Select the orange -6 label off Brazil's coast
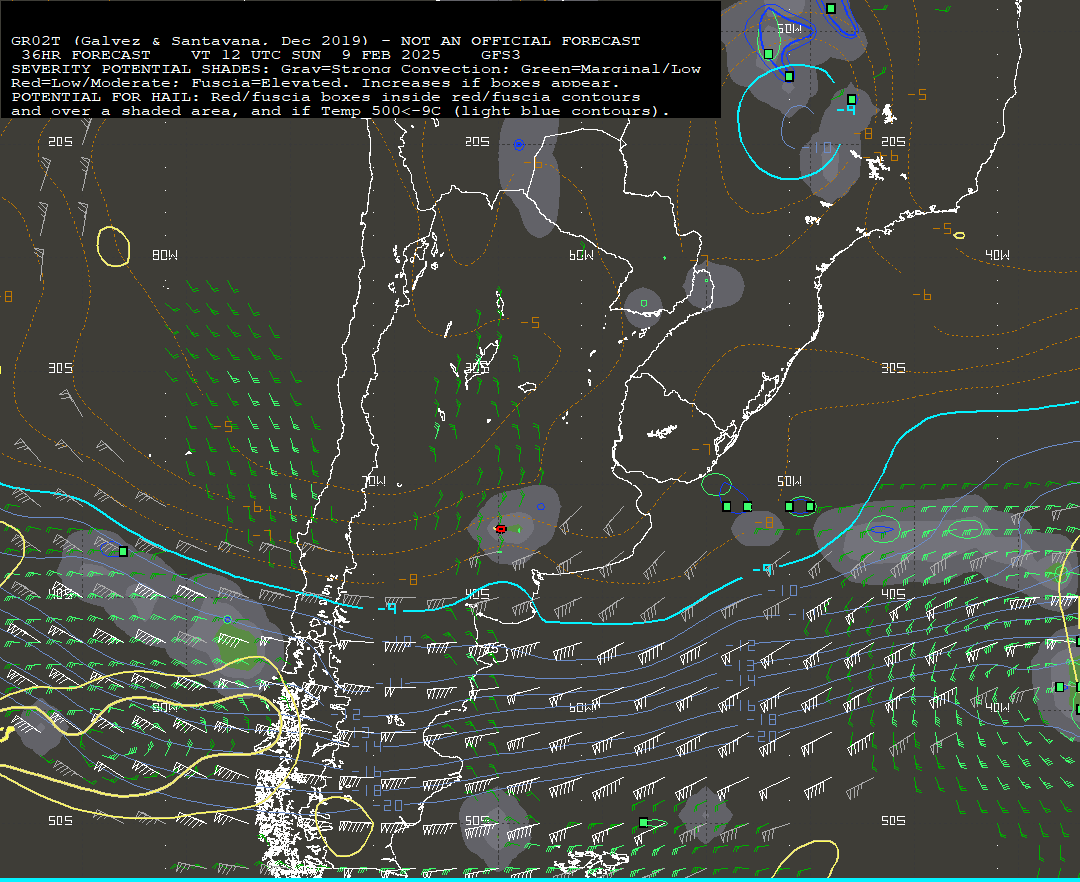Screen dimensions: 1080x882 pyautogui.click(x=922, y=295)
